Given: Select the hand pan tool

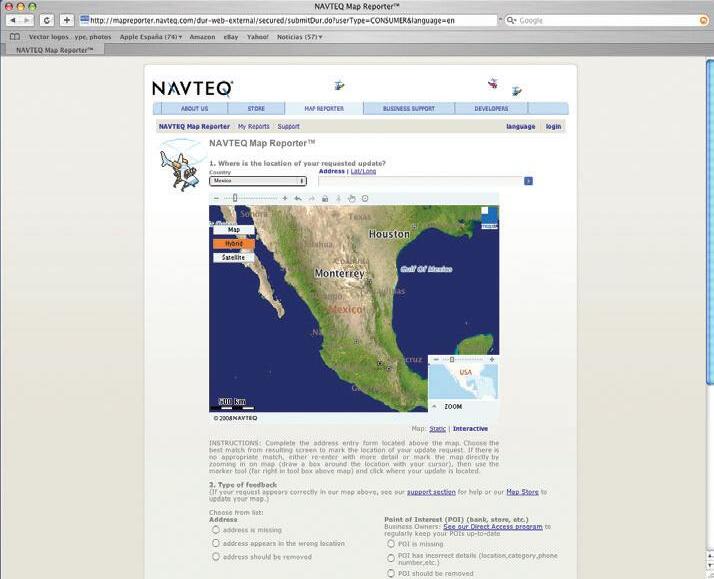Looking at the screenshot, I should [x=352, y=198].
